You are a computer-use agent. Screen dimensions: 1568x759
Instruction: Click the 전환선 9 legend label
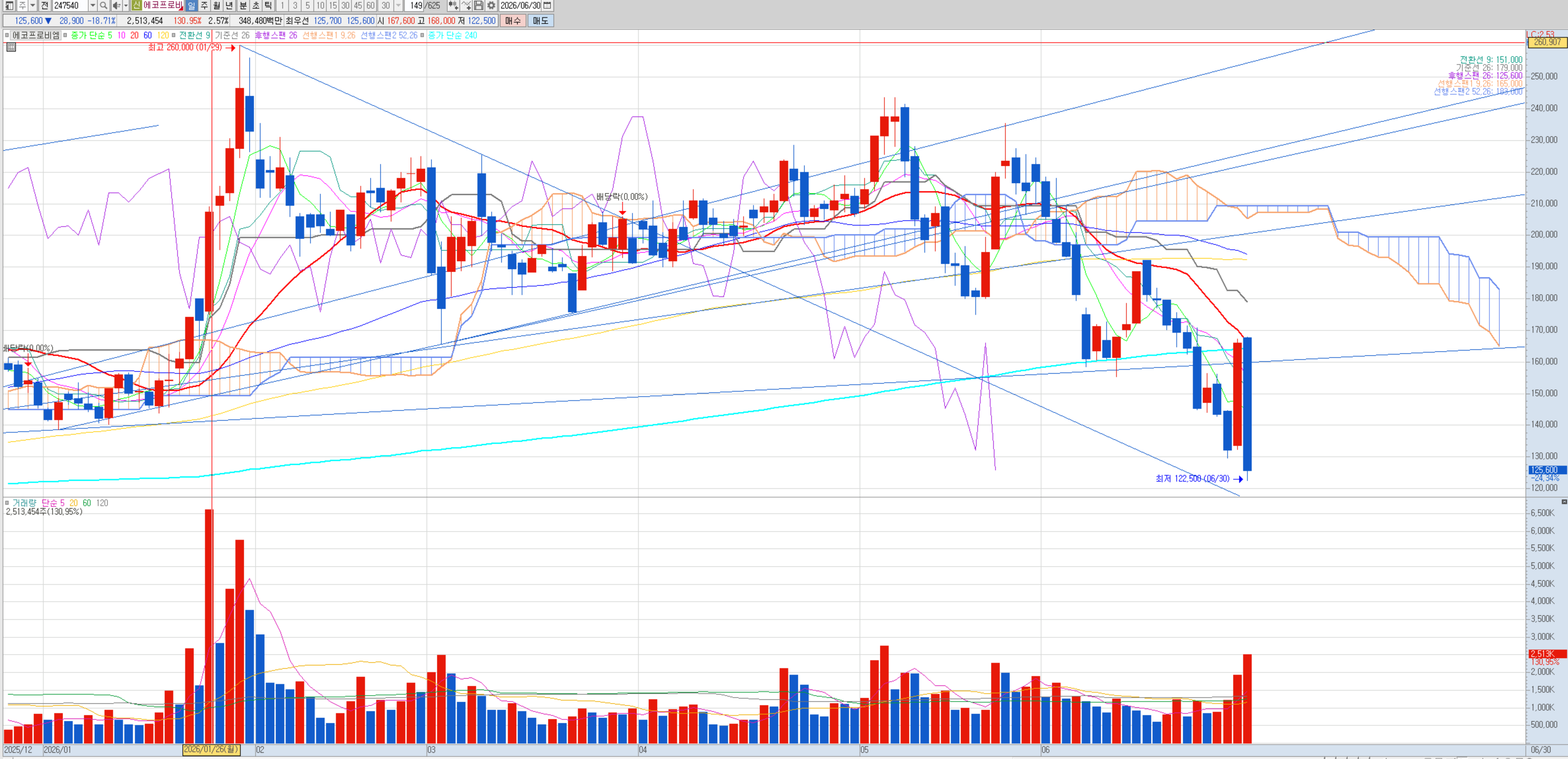(x=194, y=35)
